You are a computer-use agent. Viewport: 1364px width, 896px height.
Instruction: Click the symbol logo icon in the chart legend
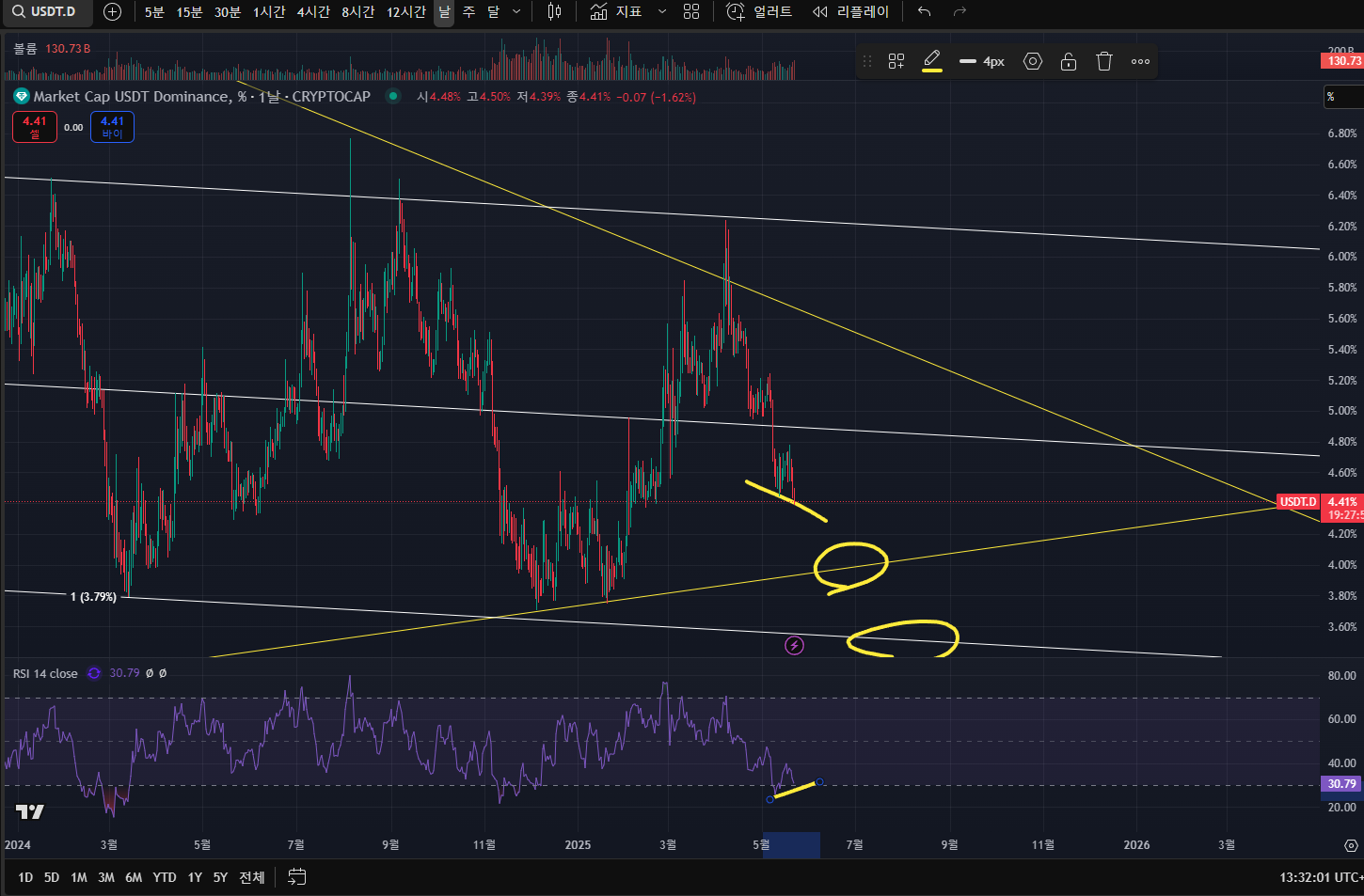21,96
